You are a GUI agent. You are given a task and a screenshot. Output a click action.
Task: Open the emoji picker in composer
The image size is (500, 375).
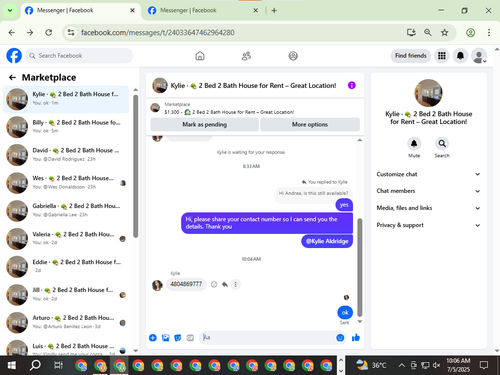click(340, 338)
